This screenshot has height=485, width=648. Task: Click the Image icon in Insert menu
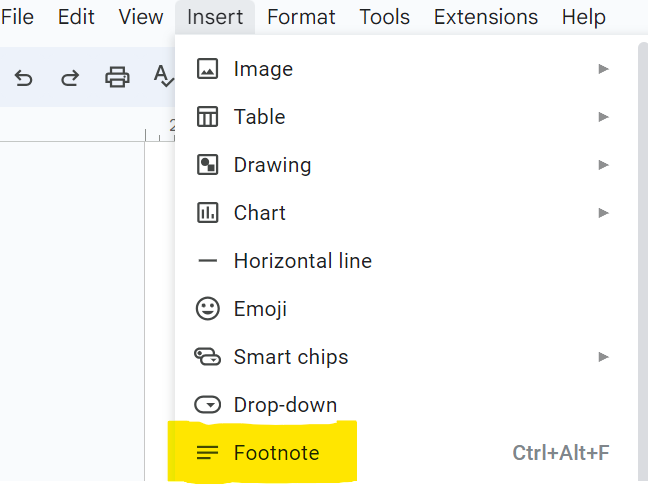[x=207, y=69]
